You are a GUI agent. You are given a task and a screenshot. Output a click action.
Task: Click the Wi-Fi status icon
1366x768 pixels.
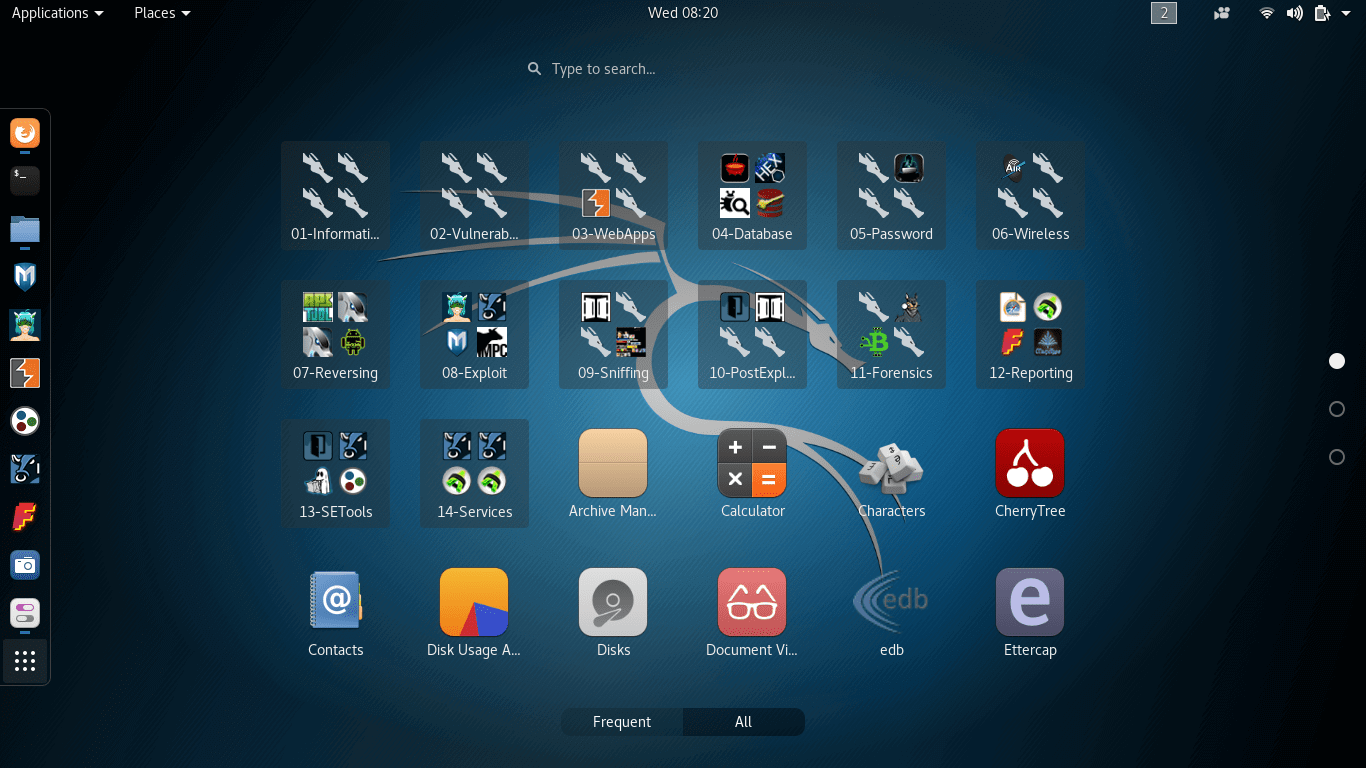tap(1267, 13)
